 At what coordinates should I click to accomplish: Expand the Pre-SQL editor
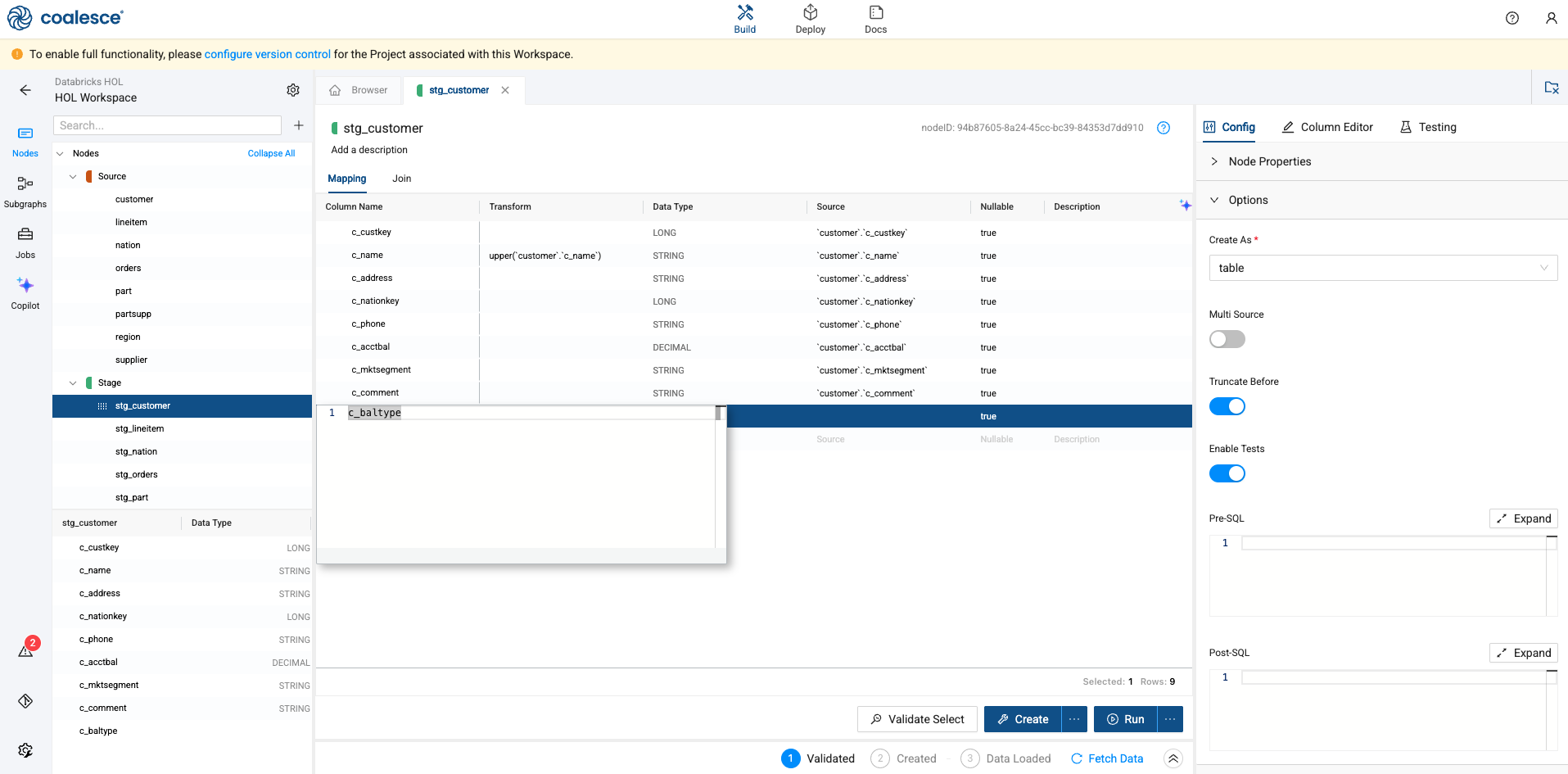(x=1523, y=518)
